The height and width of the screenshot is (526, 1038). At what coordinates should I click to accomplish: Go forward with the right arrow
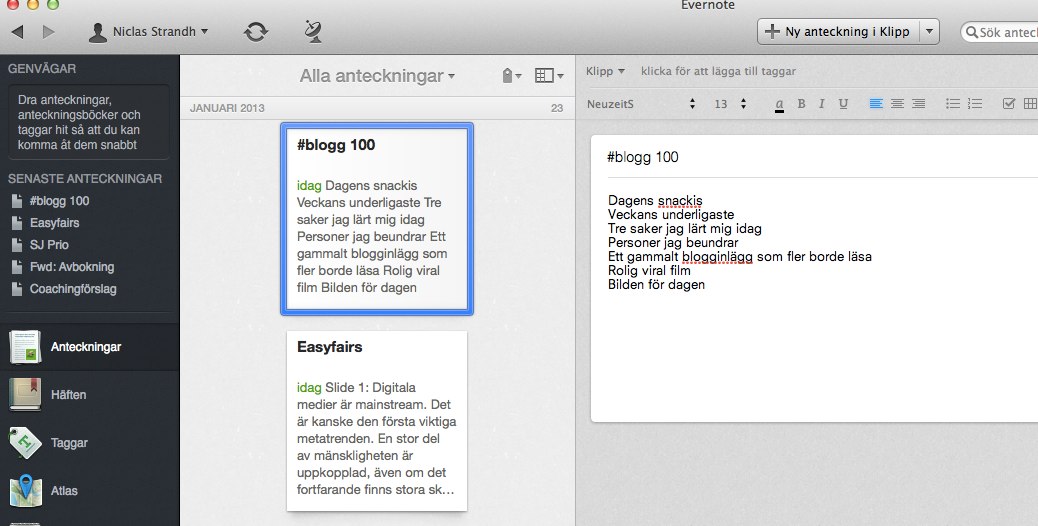(48, 31)
